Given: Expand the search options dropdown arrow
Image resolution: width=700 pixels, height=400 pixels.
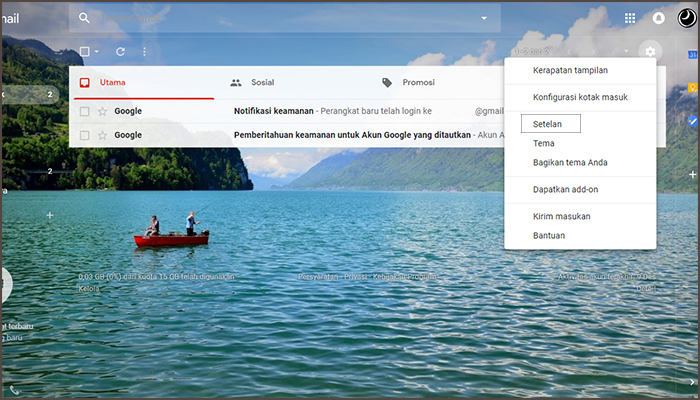Looking at the screenshot, I should pos(485,18).
